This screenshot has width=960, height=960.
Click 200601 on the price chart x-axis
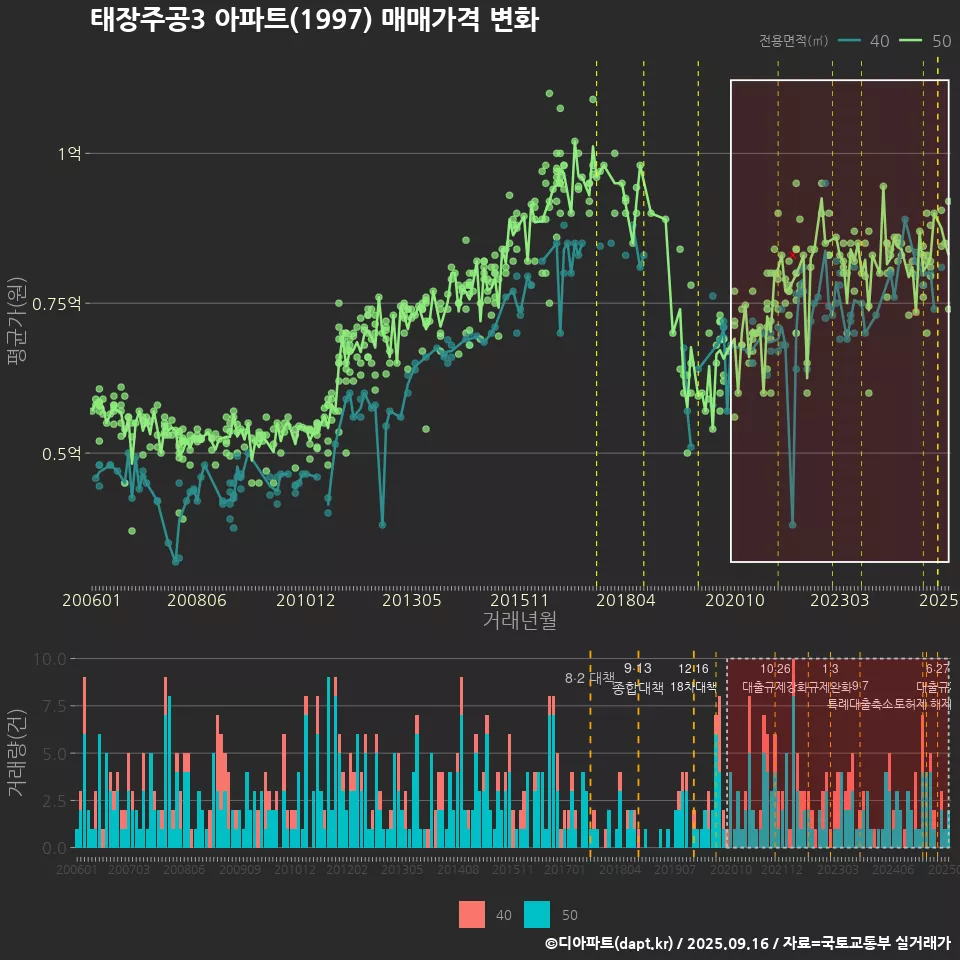[x=91, y=600]
